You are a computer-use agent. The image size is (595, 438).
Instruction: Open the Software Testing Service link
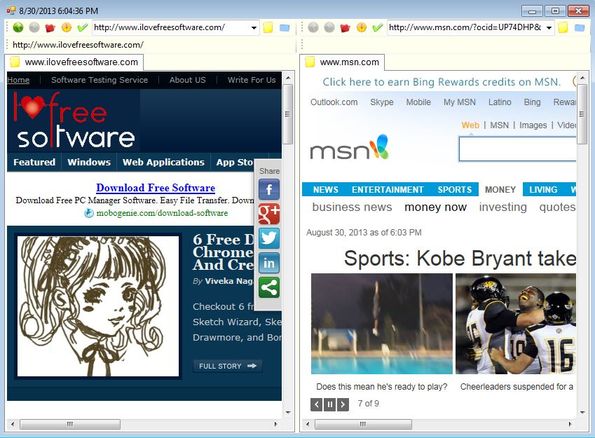(x=99, y=80)
